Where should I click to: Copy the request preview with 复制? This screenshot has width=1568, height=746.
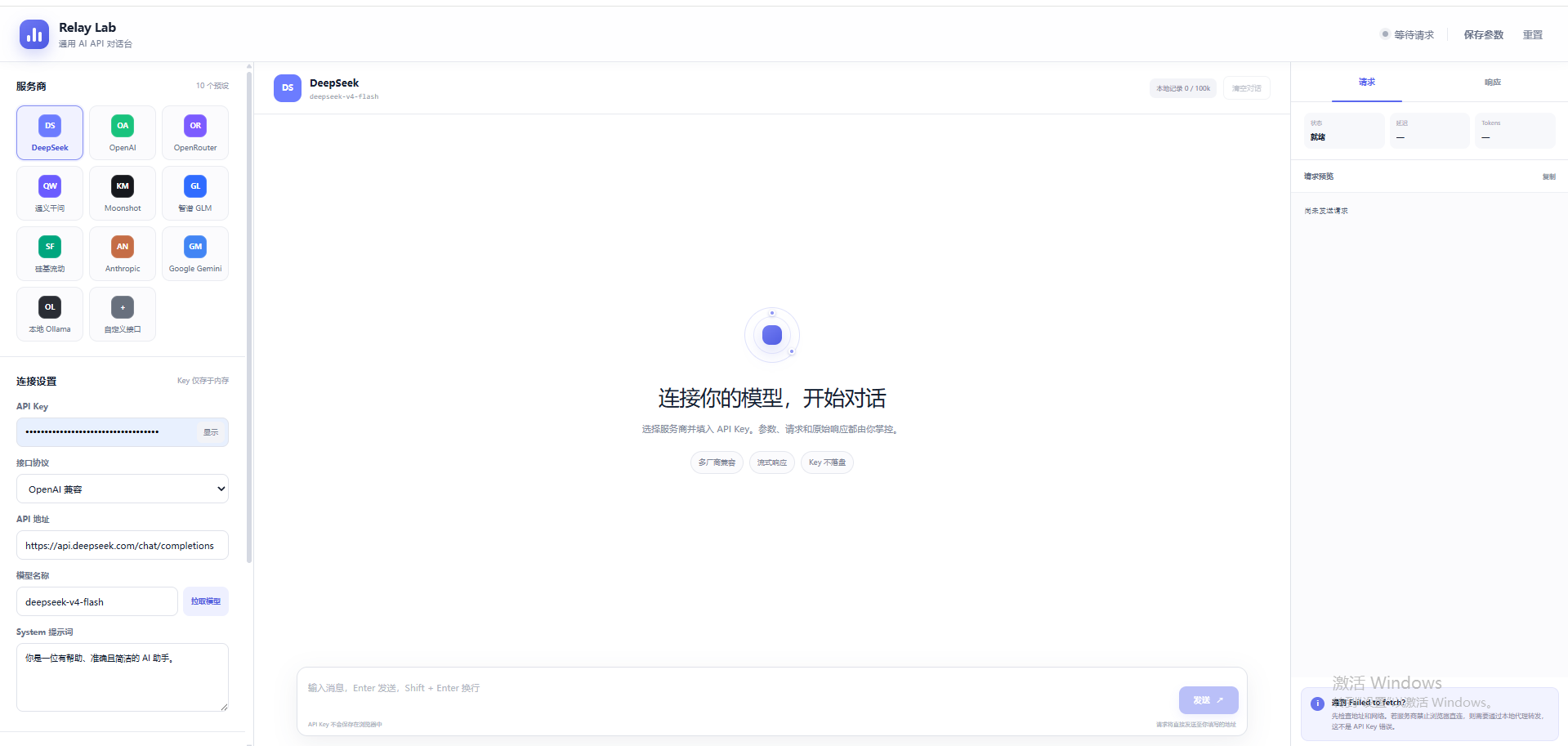(x=1549, y=176)
